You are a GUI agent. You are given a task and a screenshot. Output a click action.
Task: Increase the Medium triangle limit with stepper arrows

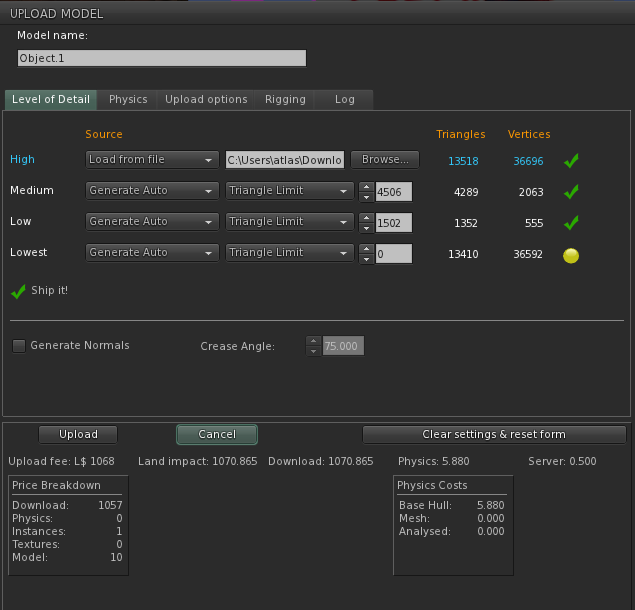click(x=366, y=186)
